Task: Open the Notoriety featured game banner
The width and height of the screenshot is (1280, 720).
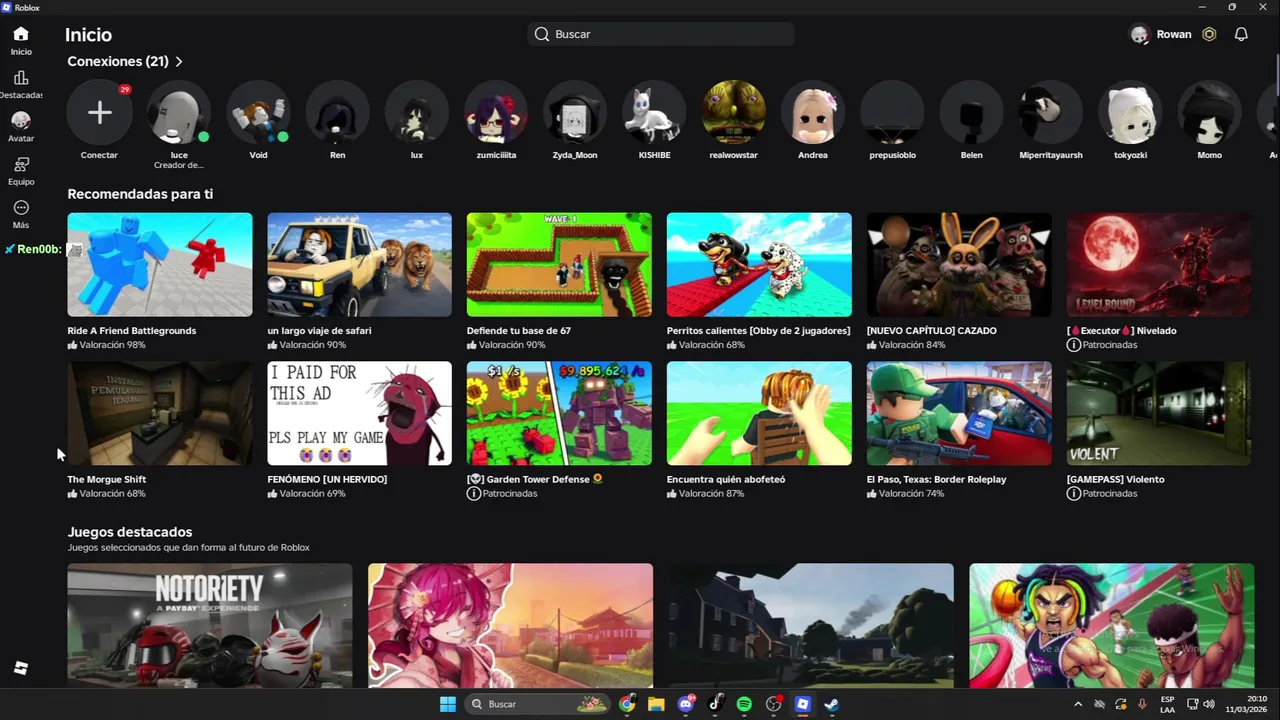Action: 210,625
